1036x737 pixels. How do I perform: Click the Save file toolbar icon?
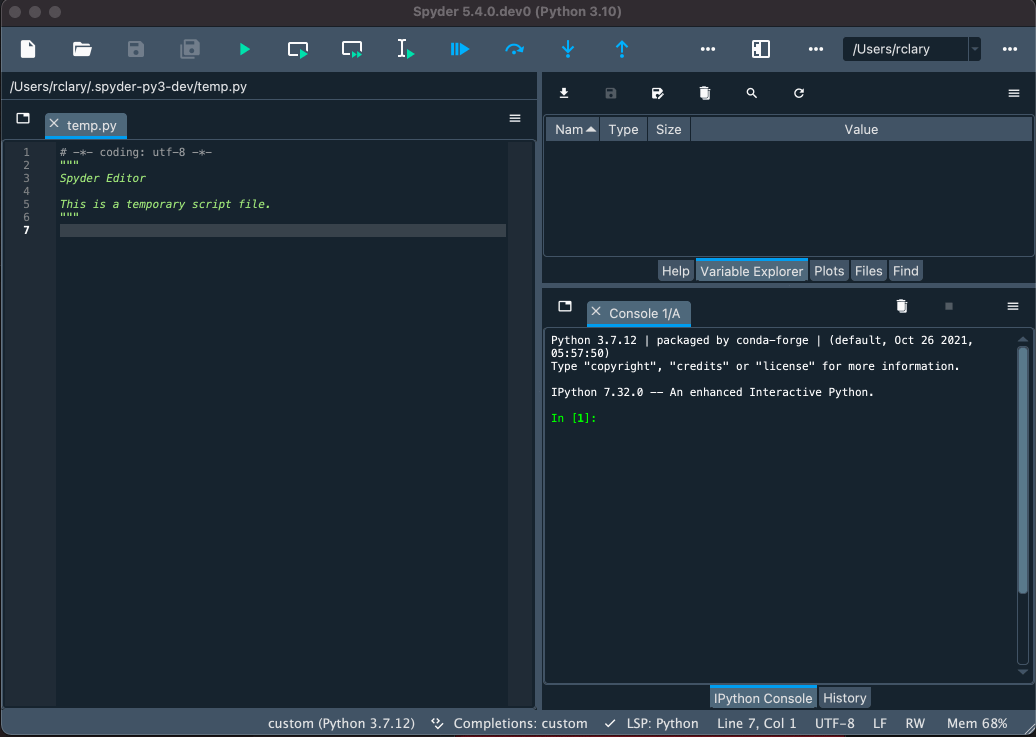pyautogui.click(x=135, y=49)
